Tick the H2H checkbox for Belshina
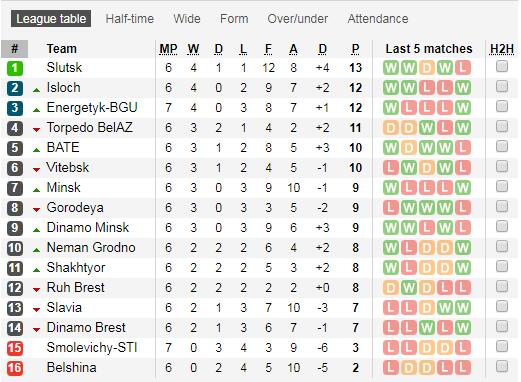 502,366
